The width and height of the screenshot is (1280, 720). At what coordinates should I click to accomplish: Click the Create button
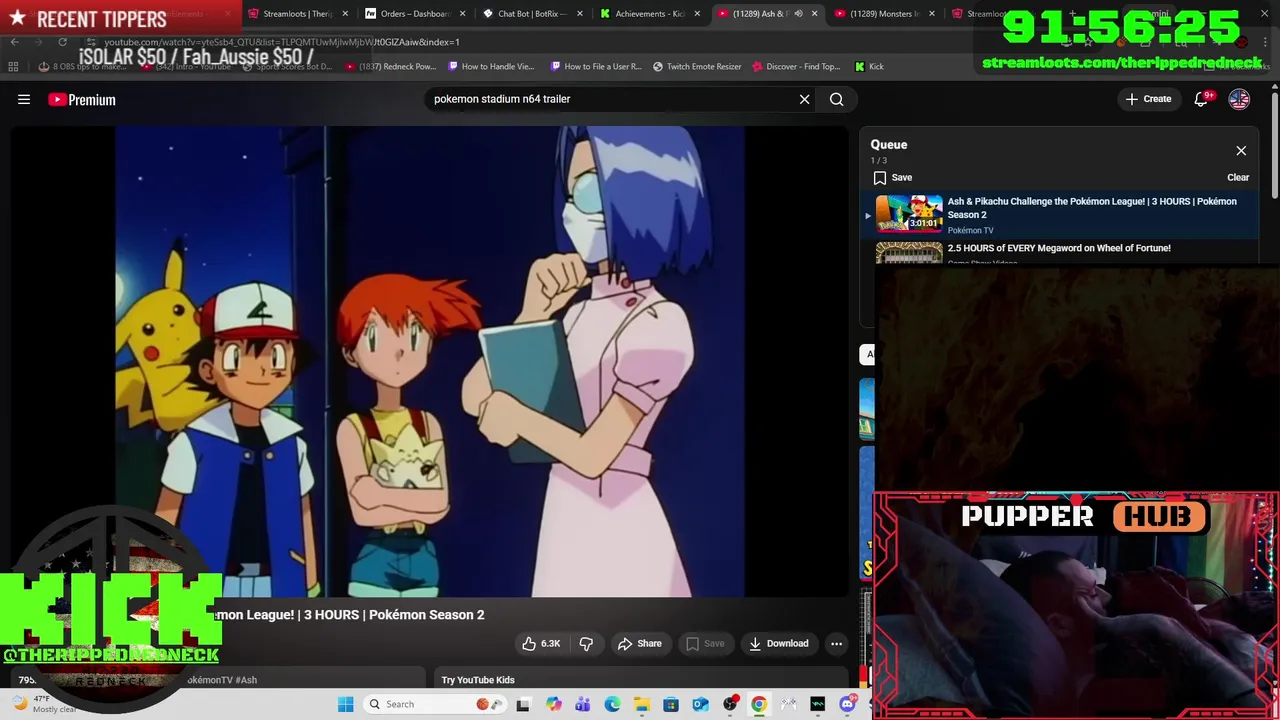1148,99
